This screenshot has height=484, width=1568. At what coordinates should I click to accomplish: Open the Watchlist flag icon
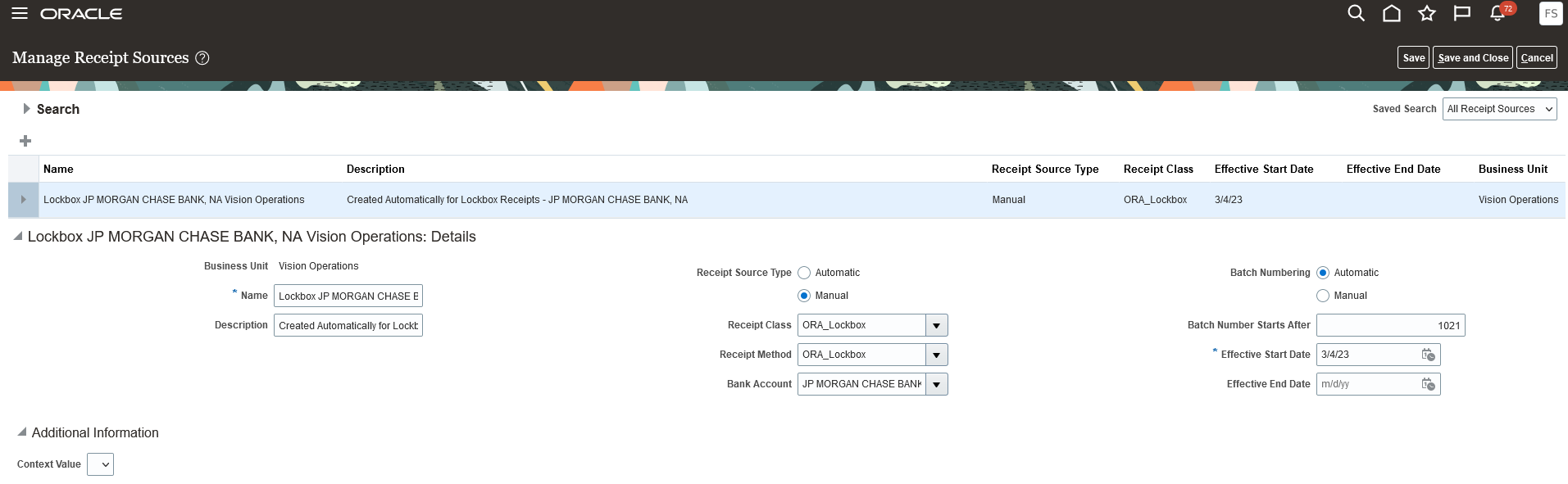coord(1462,13)
